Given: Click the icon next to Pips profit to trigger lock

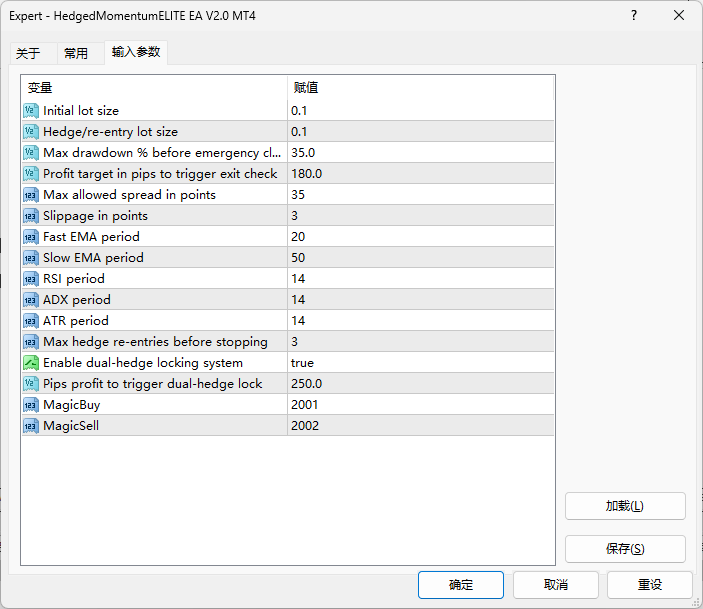Looking at the screenshot, I should click(x=30, y=384).
